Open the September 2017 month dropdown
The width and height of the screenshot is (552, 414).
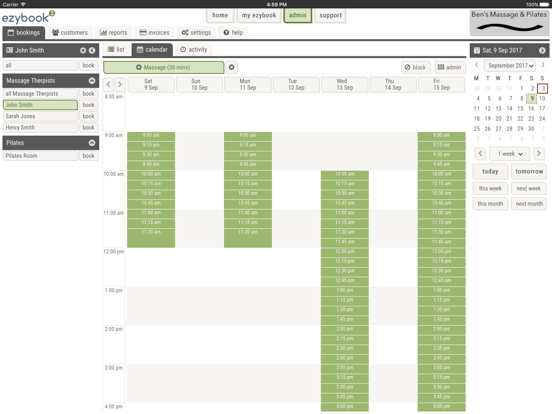pos(510,65)
